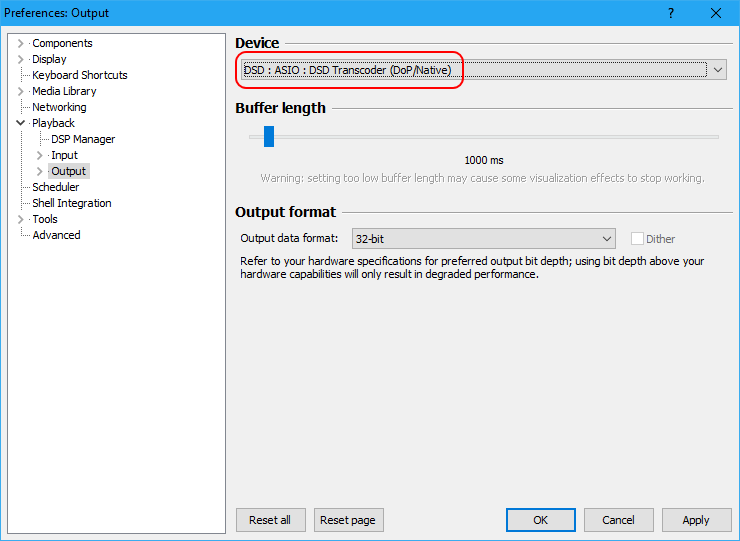Expand the Input node under Playback
This screenshot has width=740, height=541.
click(40, 155)
